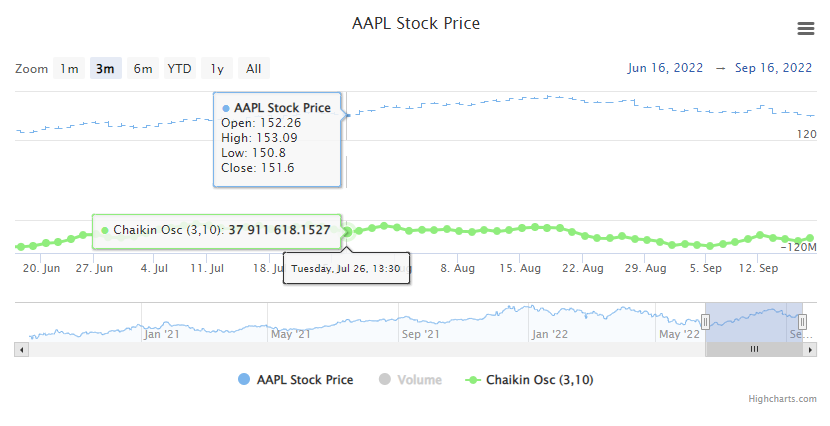Click the scrollbar right arrow

click(811, 349)
